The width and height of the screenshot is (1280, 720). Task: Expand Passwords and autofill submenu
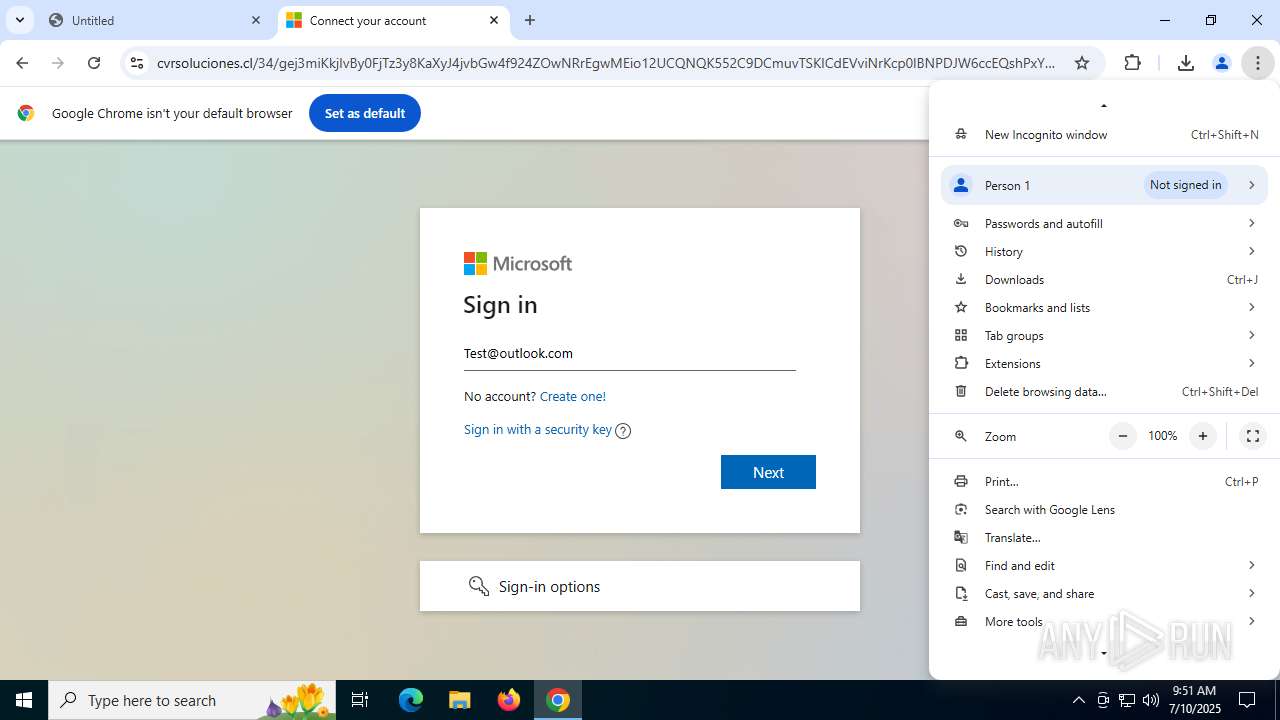[1104, 223]
